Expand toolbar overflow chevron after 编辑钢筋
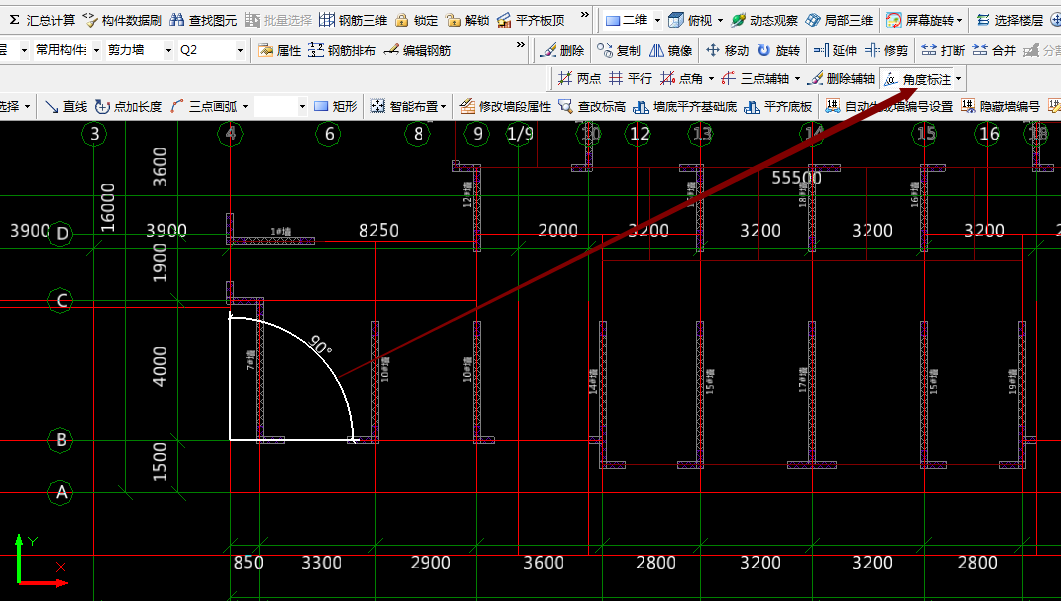Screen dimensions: 1061x601 click(520, 45)
